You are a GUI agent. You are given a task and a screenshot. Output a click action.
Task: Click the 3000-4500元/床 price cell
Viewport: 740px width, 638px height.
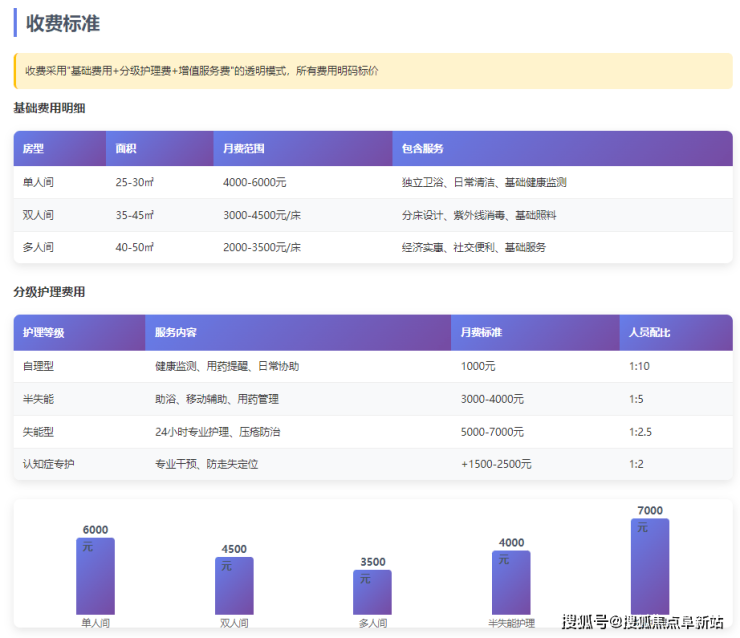pyautogui.click(x=262, y=215)
